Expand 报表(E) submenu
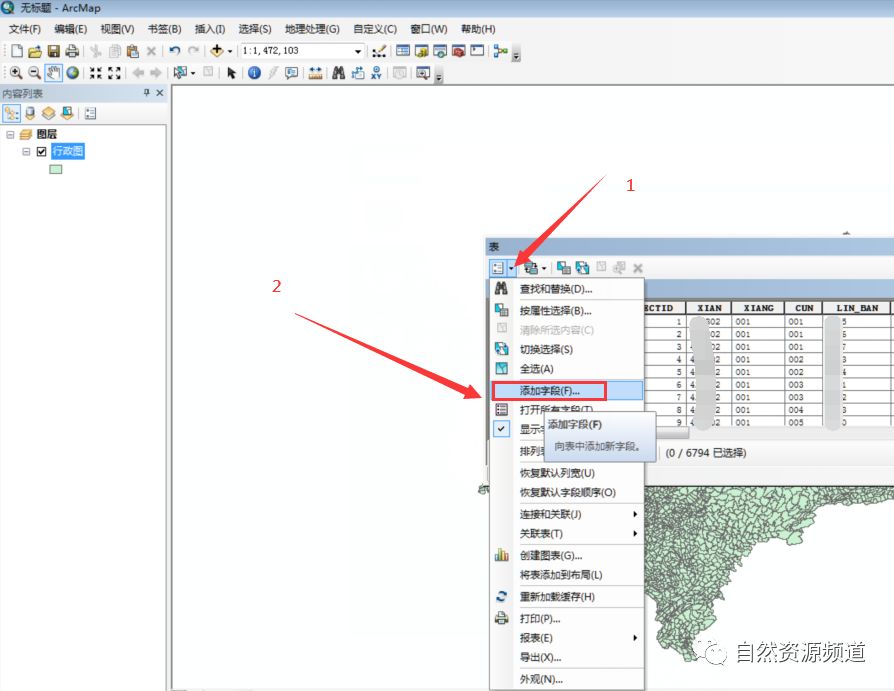 point(567,638)
